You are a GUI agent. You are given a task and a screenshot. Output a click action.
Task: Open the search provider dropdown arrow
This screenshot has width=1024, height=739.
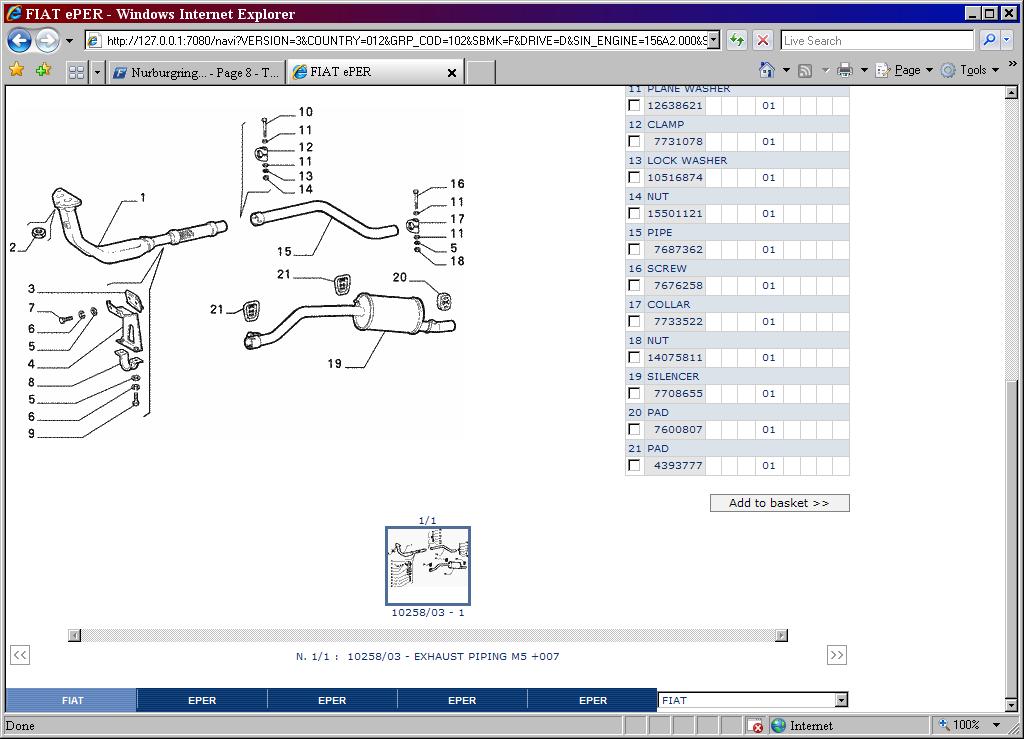(x=1006, y=40)
